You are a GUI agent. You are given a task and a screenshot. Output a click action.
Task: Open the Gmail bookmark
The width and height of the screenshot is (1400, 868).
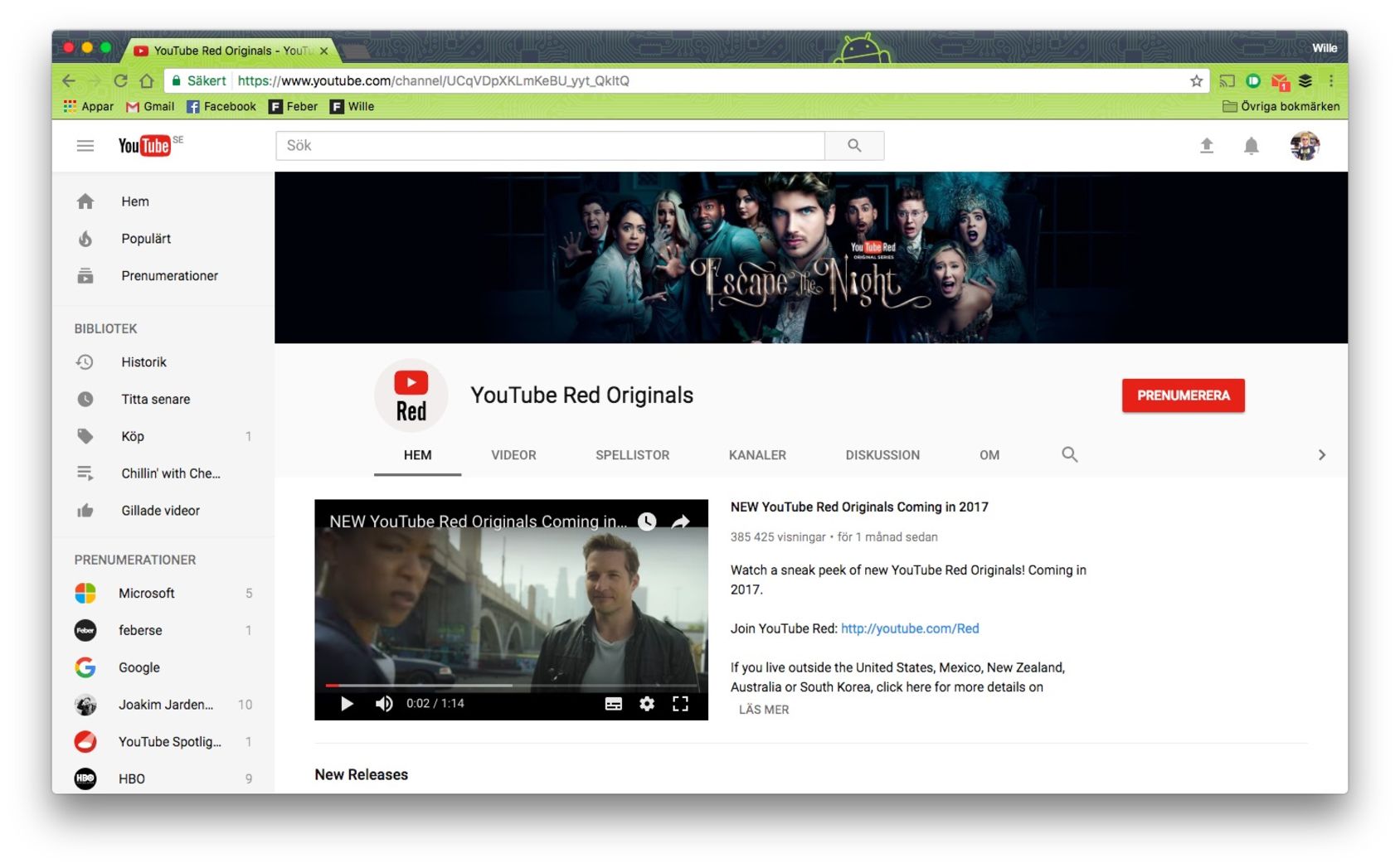point(150,106)
